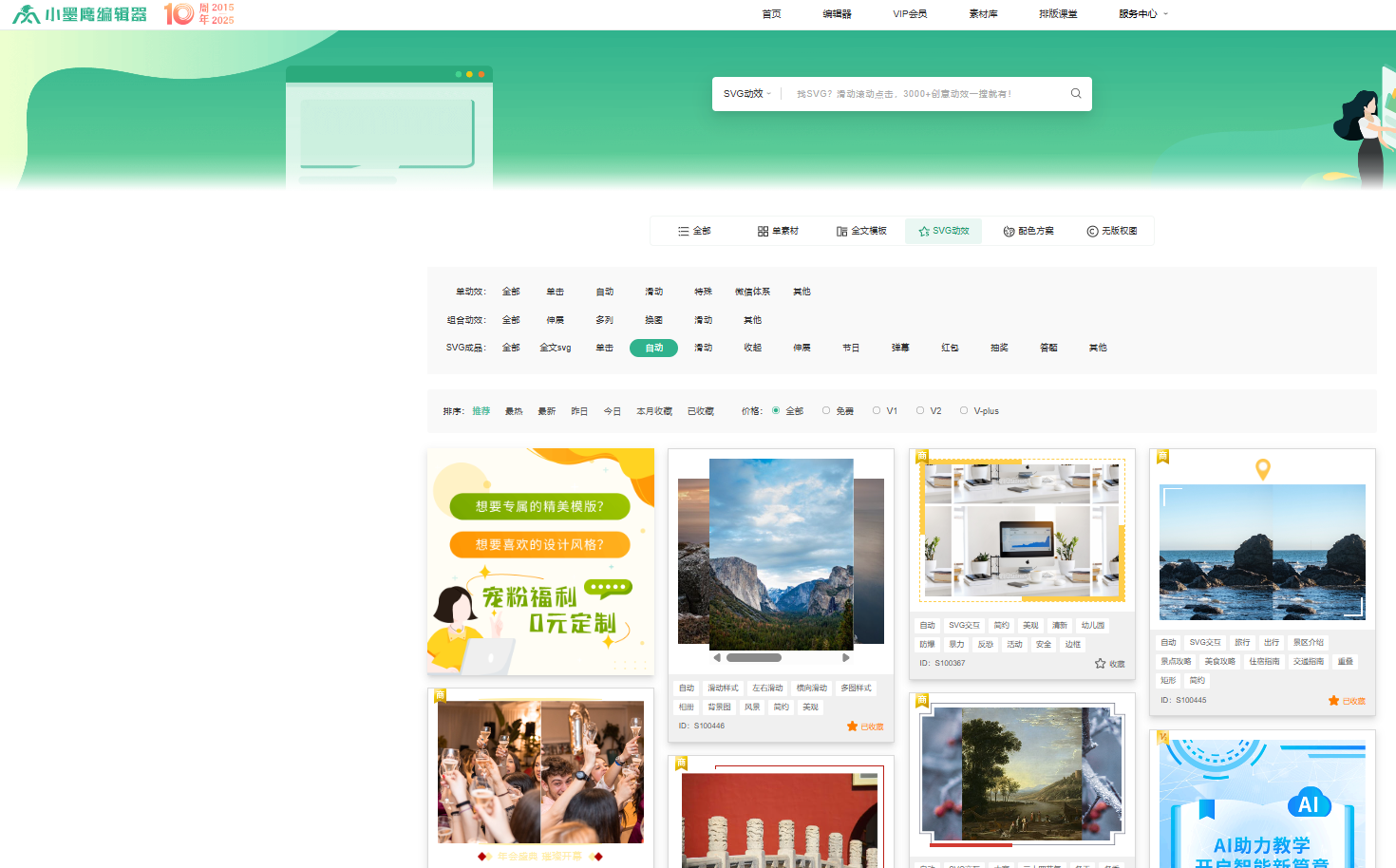Open VIP会员 in top navigation
This screenshot has height=868, width=1396.
[x=909, y=14]
